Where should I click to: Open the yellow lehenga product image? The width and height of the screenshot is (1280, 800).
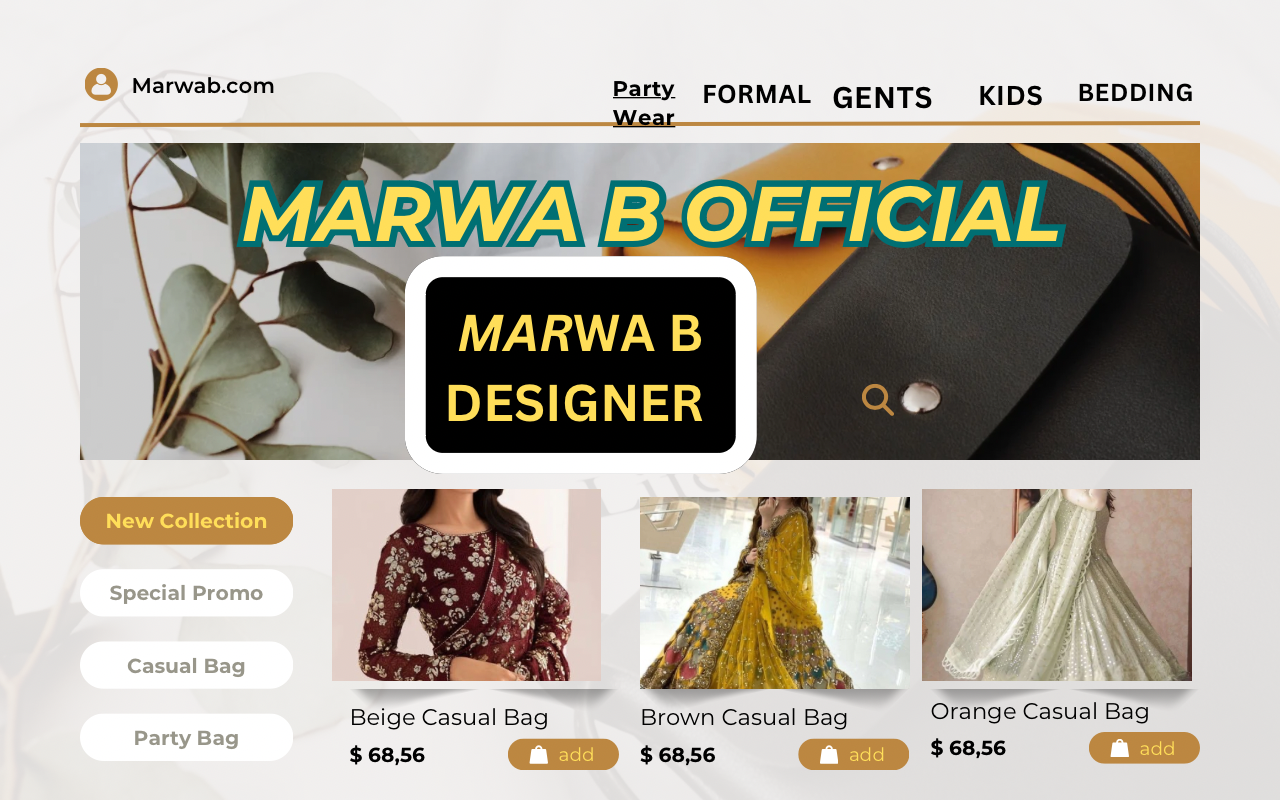pyautogui.click(x=775, y=593)
